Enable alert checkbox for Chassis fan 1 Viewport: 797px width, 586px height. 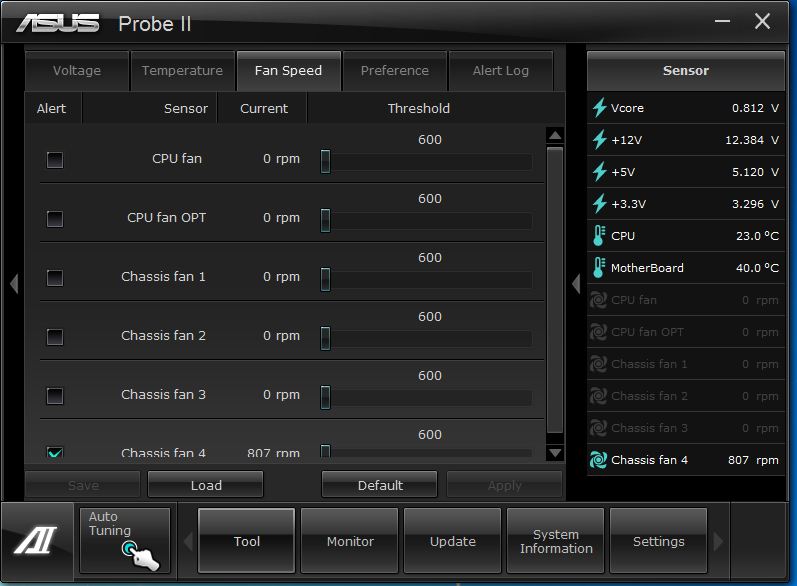pyautogui.click(x=55, y=277)
